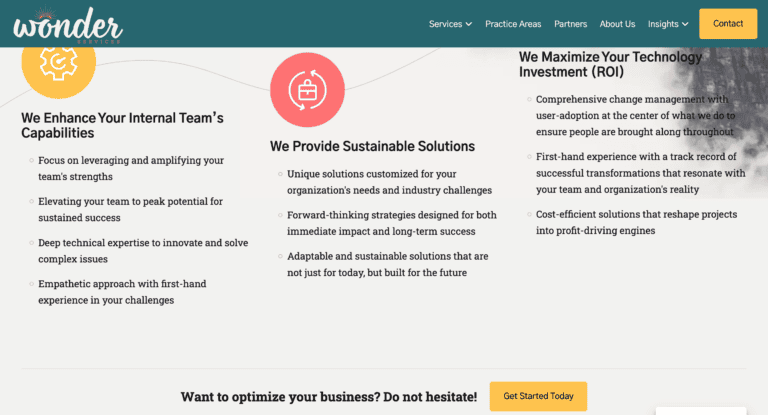
Task: Click the Get Started Today button
Action: tap(538, 396)
